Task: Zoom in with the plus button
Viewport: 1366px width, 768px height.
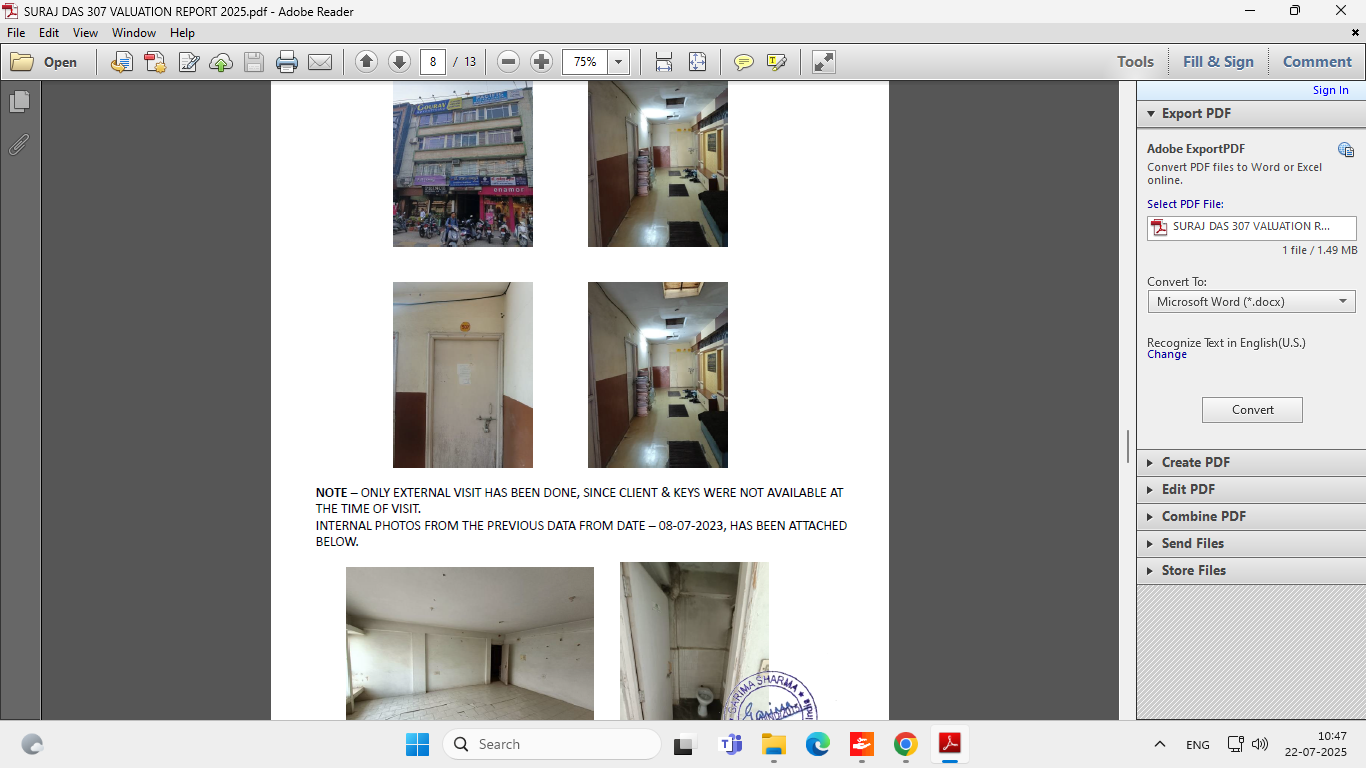Action: pos(541,62)
